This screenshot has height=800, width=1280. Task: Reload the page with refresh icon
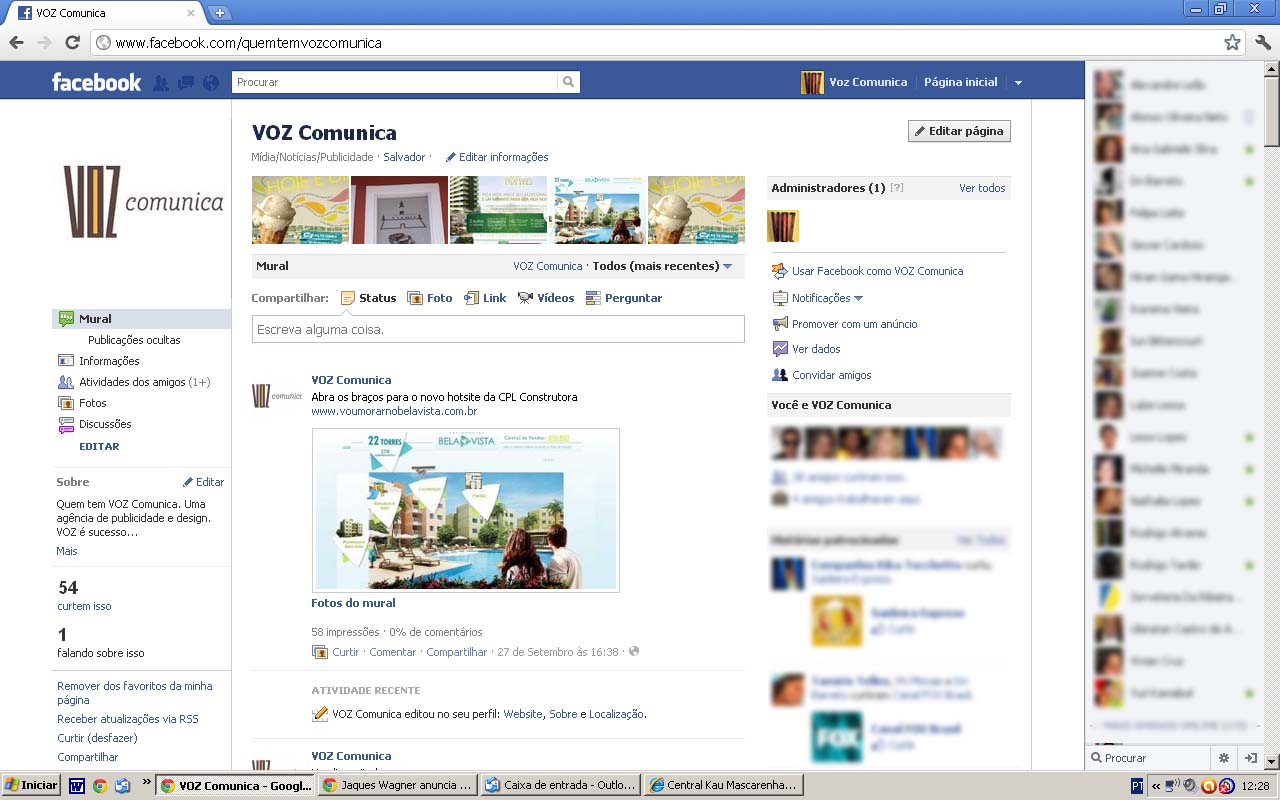click(x=72, y=42)
